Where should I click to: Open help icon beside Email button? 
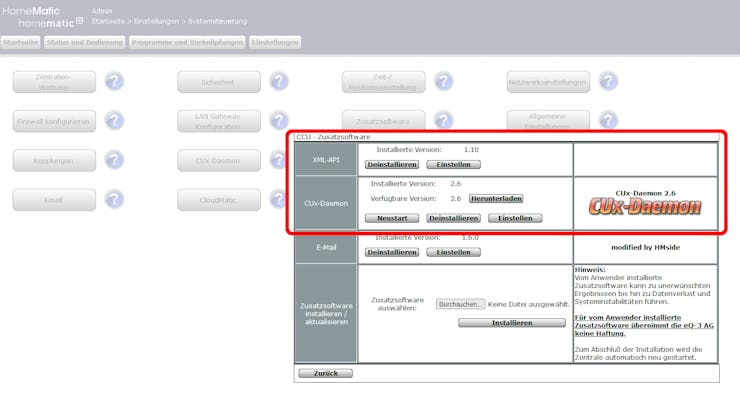(114, 199)
